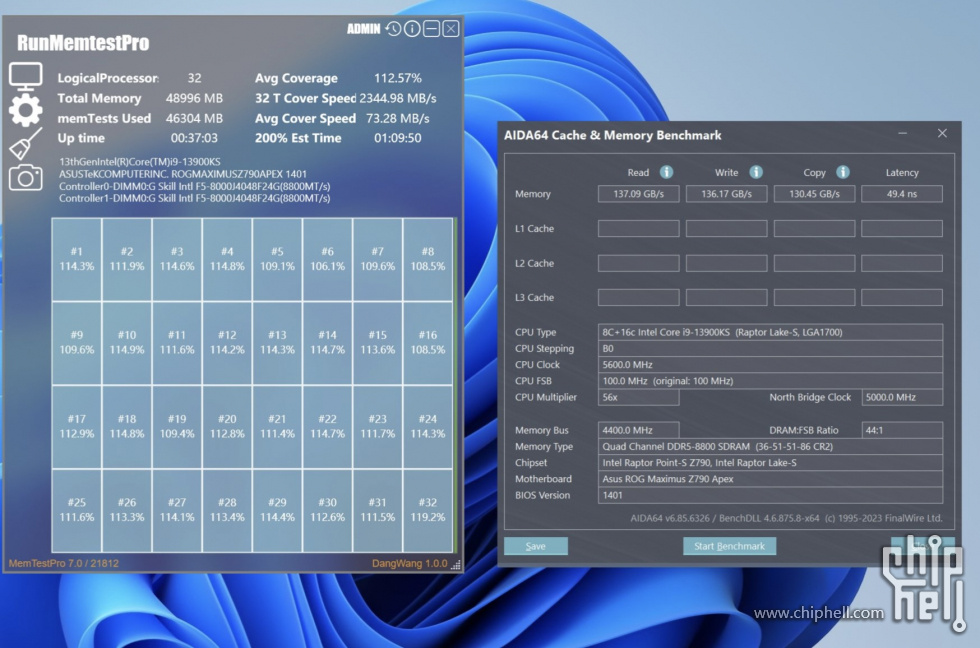Select memtest cell #12 114.2%
The width and height of the screenshot is (980, 648).
pos(227,343)
